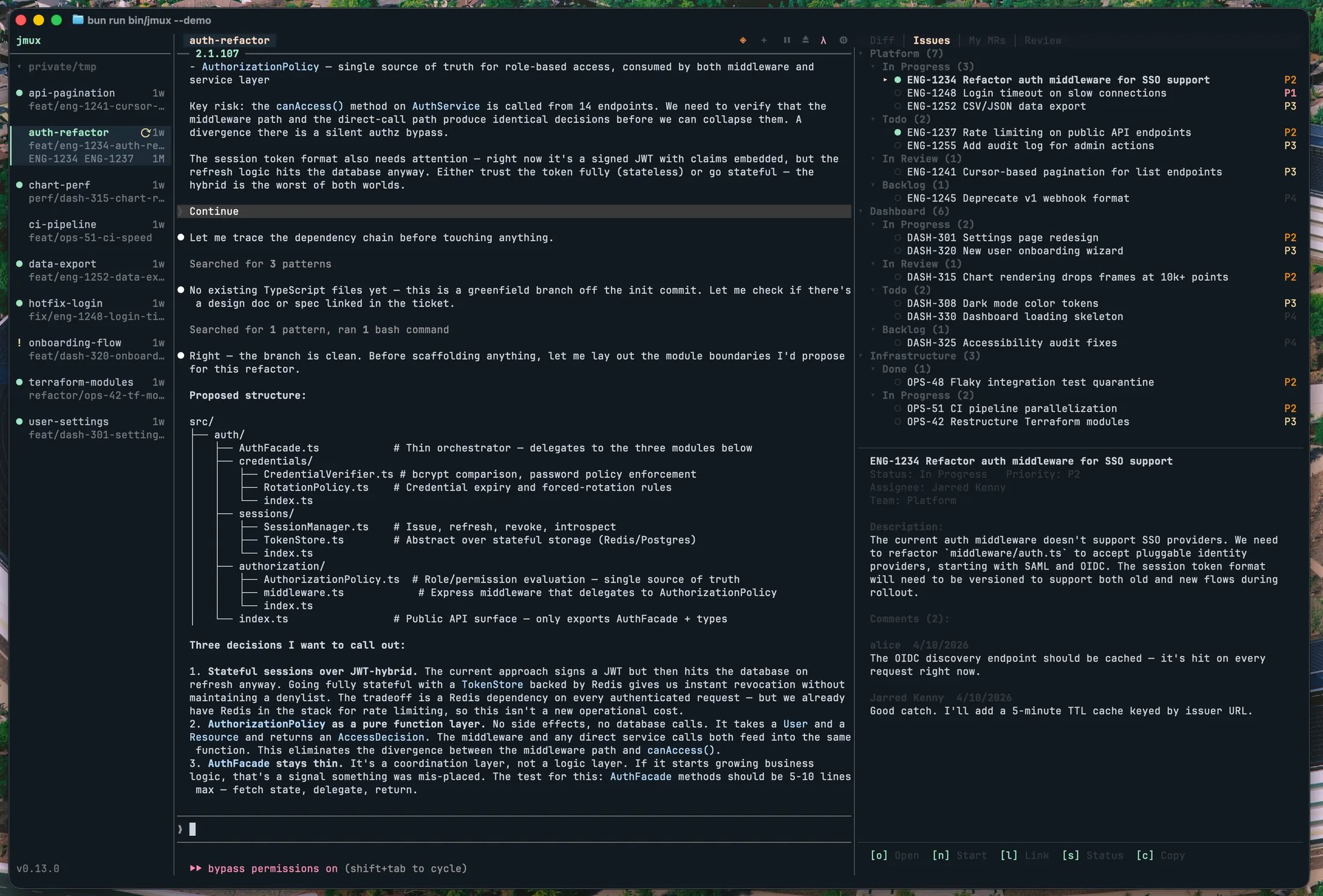Collapse Infrastructure Done (1) section
Screen dimensions: 1323x896
[x=874, y=369]
